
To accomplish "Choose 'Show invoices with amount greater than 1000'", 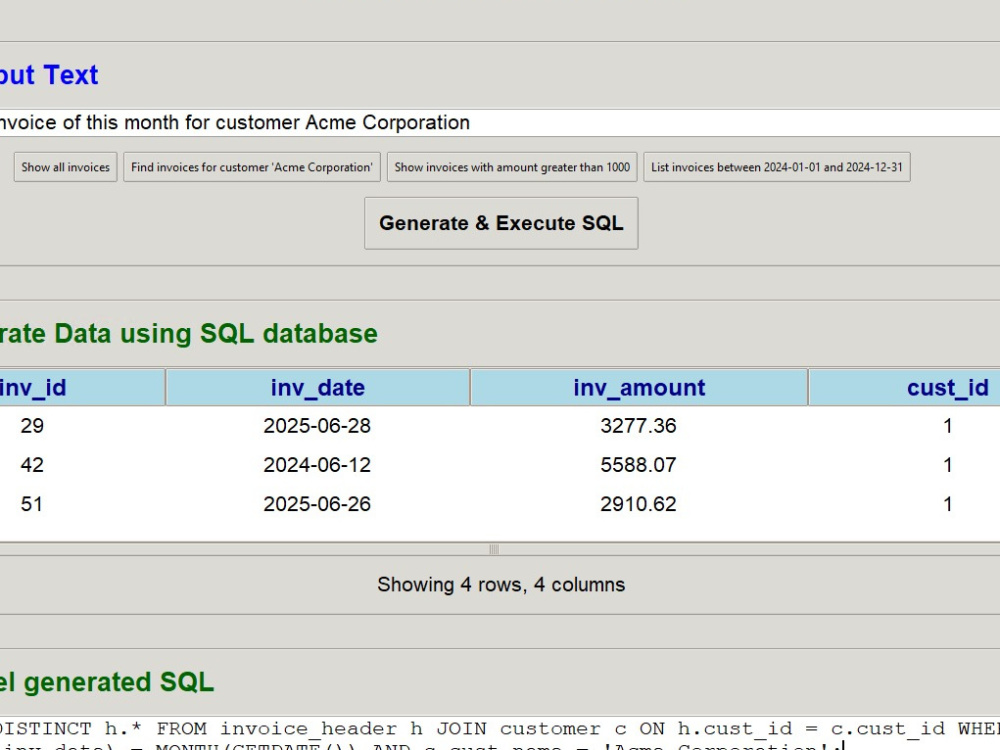I will point(512,167).
